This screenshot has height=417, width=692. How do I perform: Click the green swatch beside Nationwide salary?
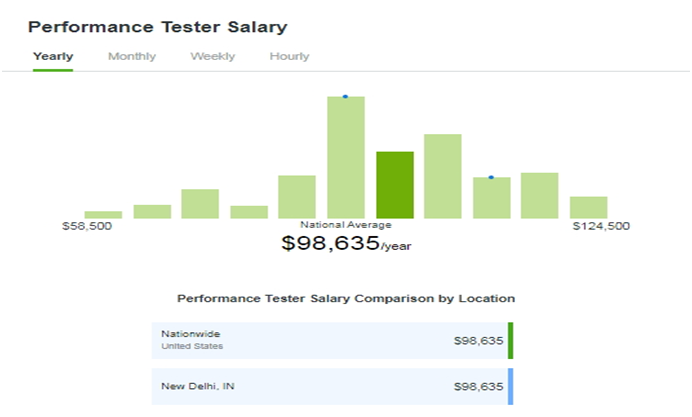point(511,341)
